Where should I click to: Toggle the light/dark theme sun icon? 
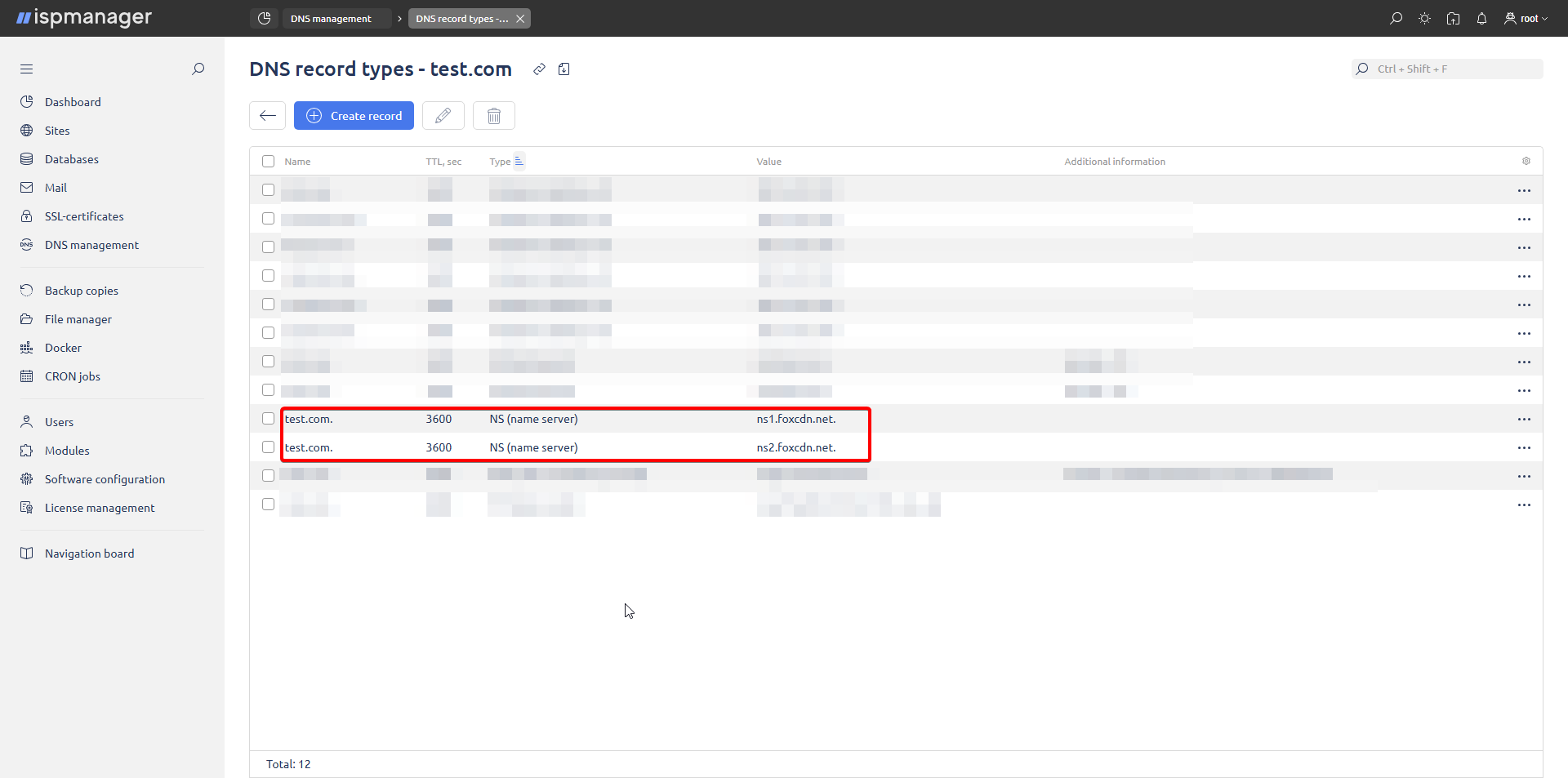1424,19
